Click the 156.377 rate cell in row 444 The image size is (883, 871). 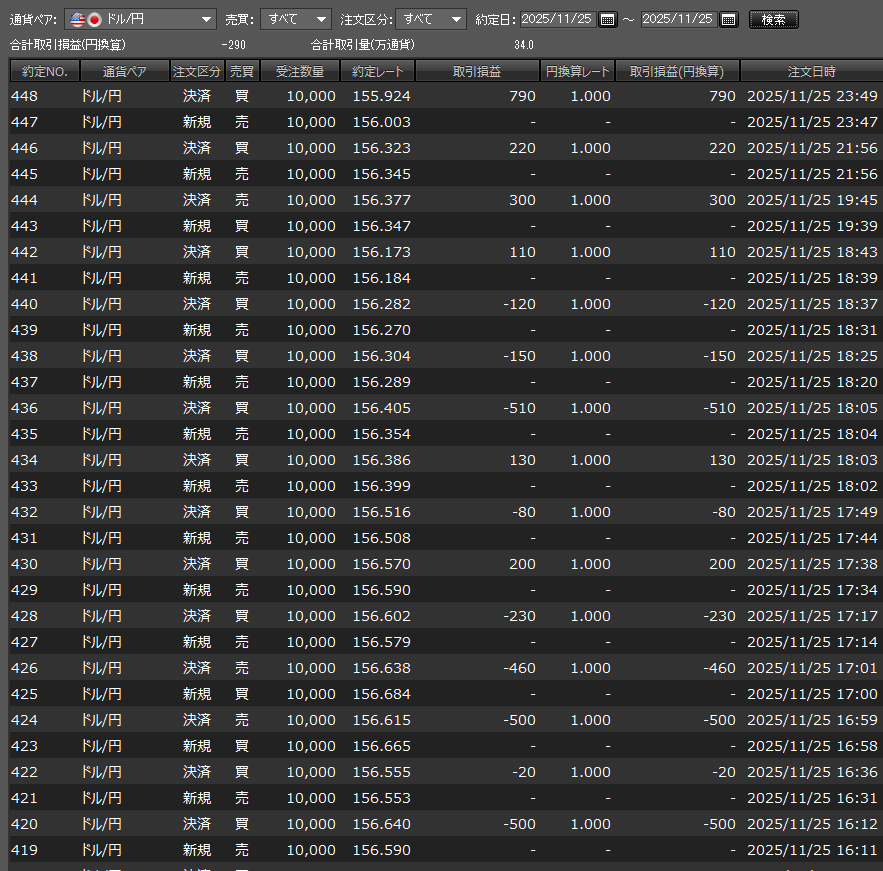pos(382,201)
